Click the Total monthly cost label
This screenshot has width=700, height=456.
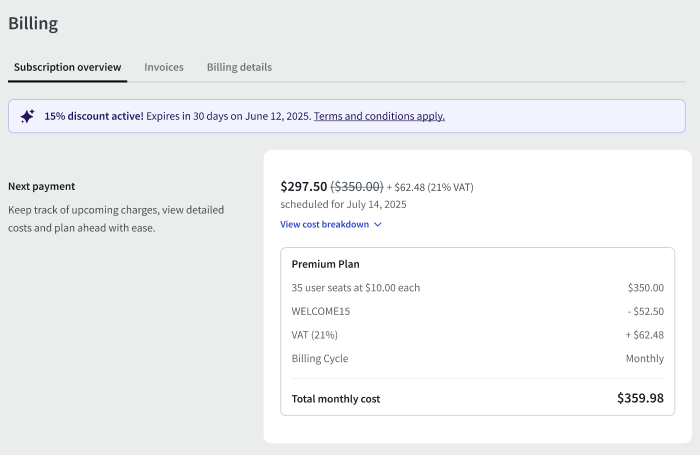336,399
